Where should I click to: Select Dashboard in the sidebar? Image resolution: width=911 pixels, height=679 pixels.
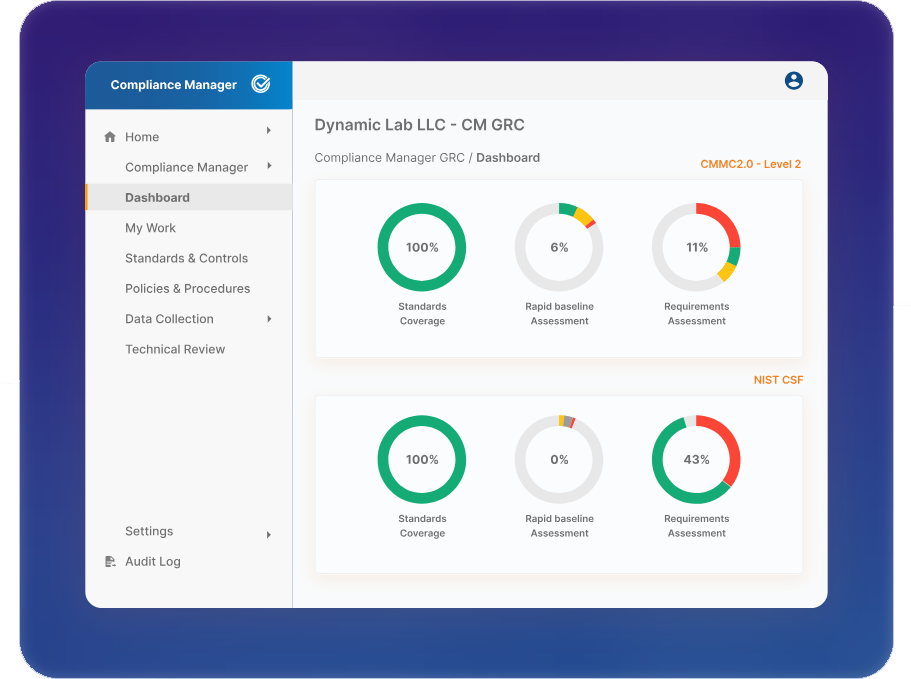157,197
